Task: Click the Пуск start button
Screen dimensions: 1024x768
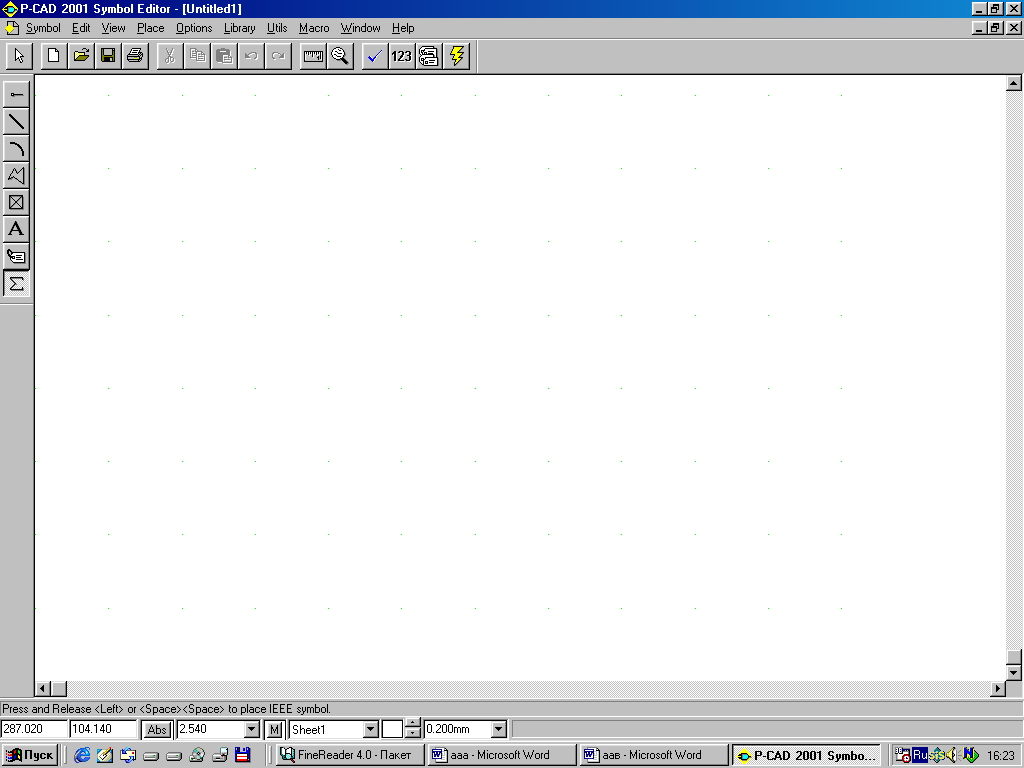Action: point(30,755)
